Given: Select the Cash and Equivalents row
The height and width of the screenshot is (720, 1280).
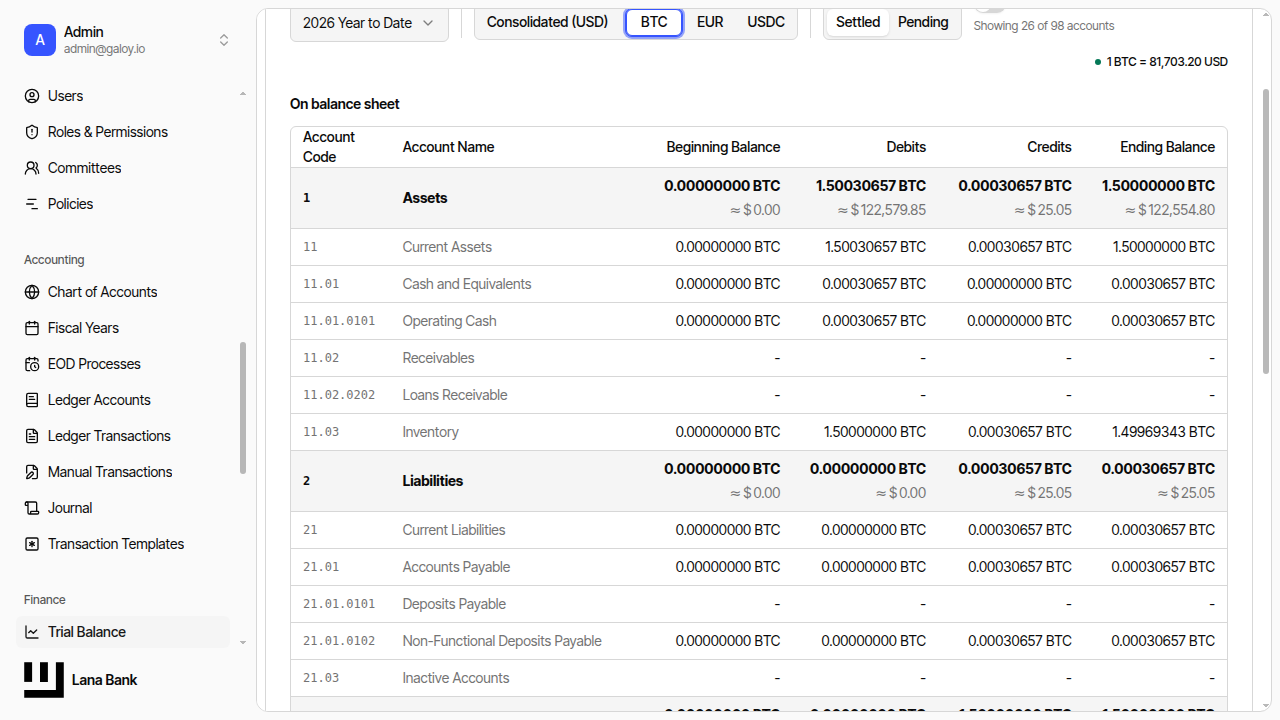Looking at the screenshot, I should pos(759,284).
